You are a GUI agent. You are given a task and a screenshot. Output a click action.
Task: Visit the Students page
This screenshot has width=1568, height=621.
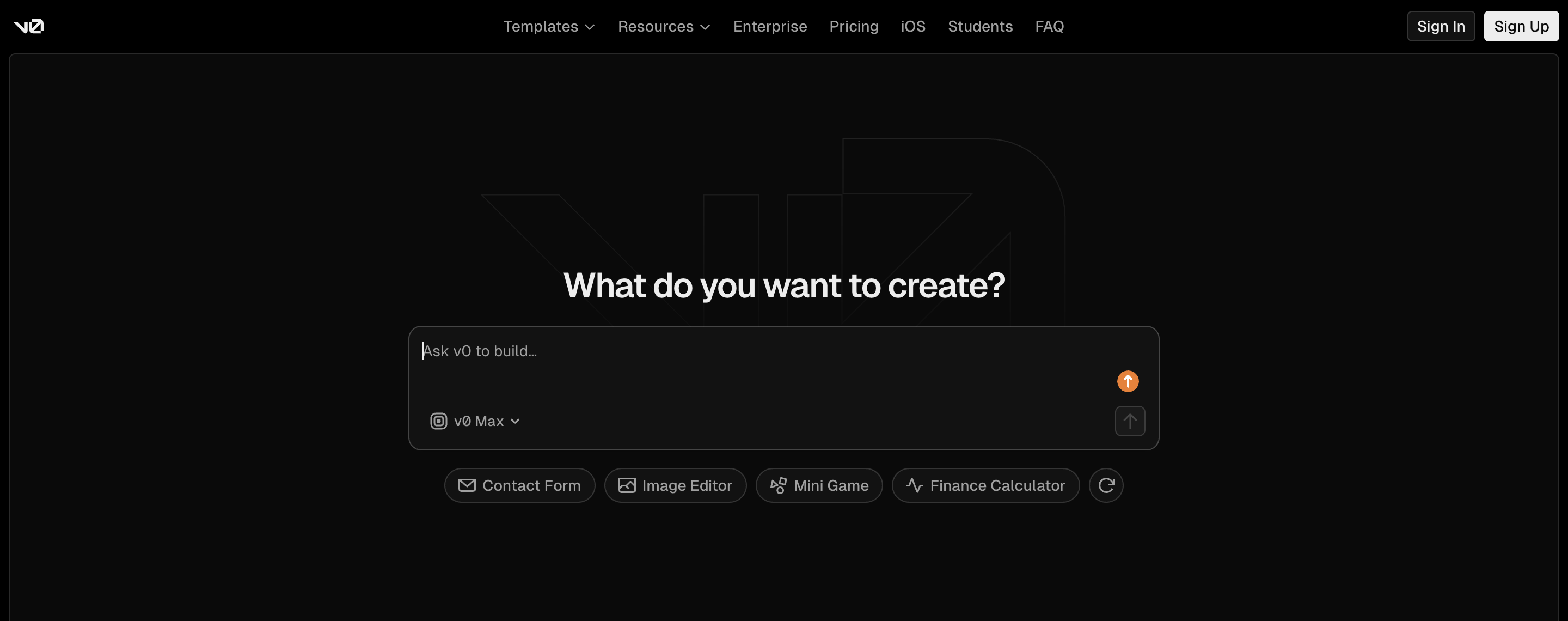point(980,26)
